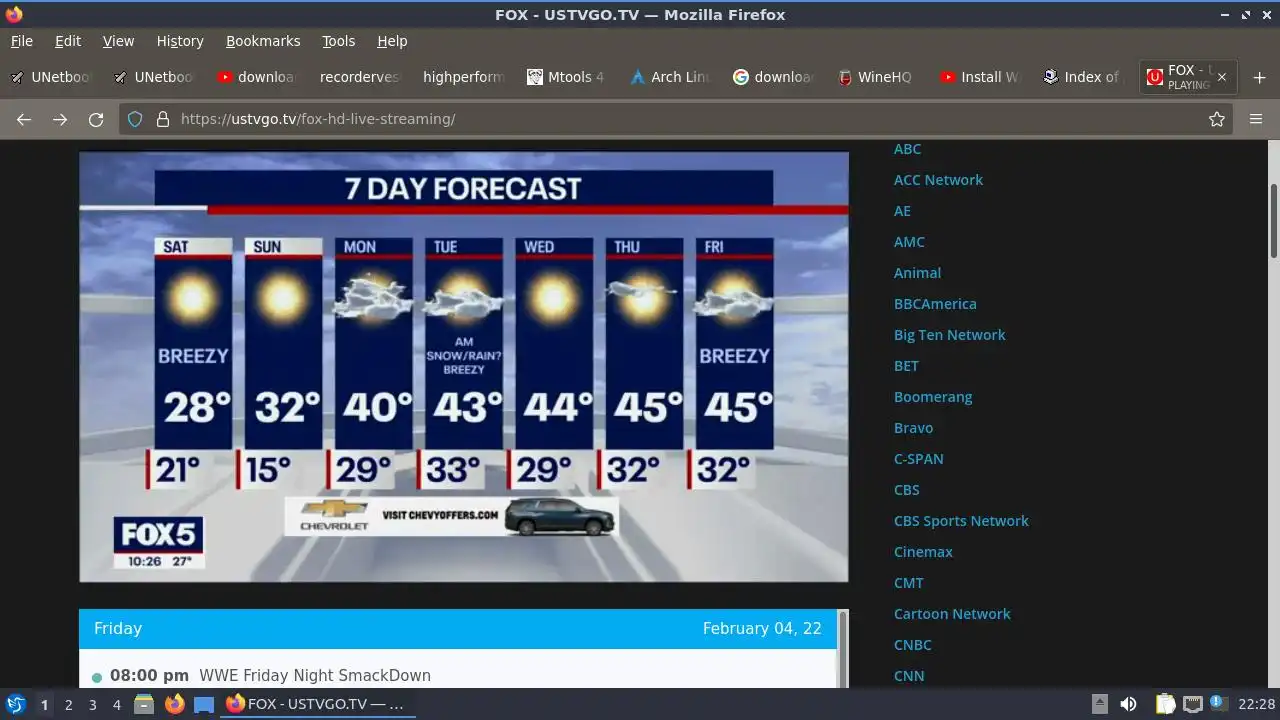Open the Boomerang channel link
Screen dimensions: 1280x720
pyautogui.click(x=933, y=397)
